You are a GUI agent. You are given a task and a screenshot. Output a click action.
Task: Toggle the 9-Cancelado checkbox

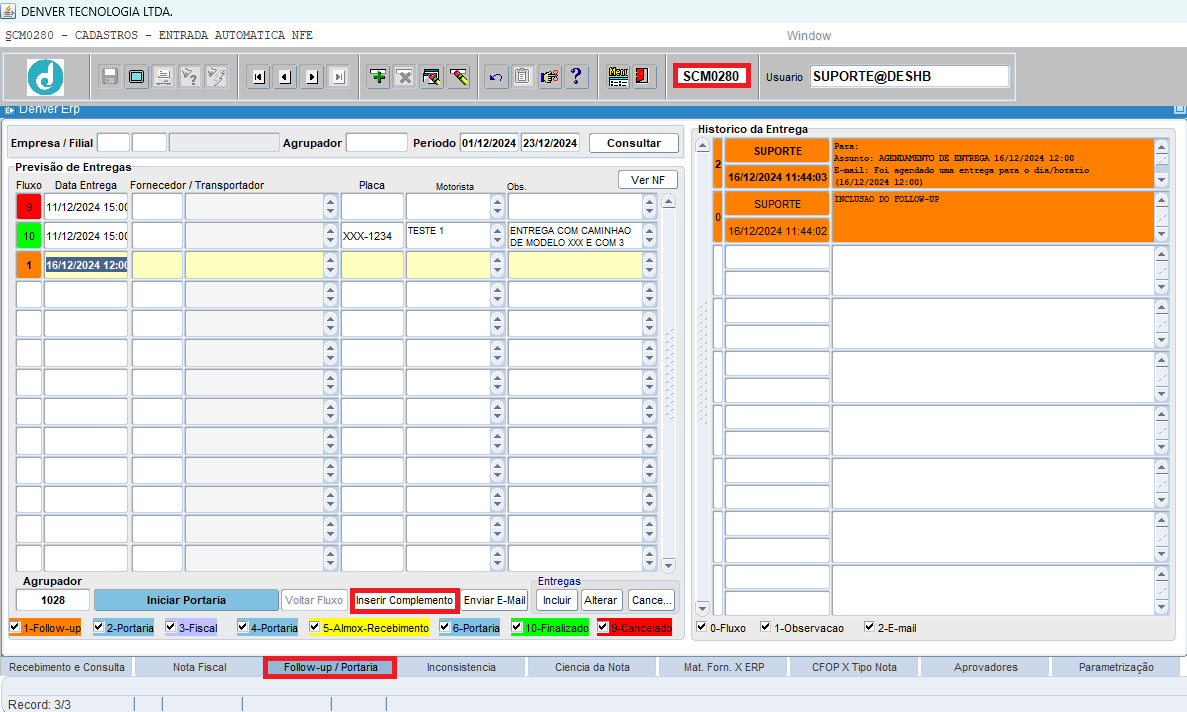pos(603,626)
